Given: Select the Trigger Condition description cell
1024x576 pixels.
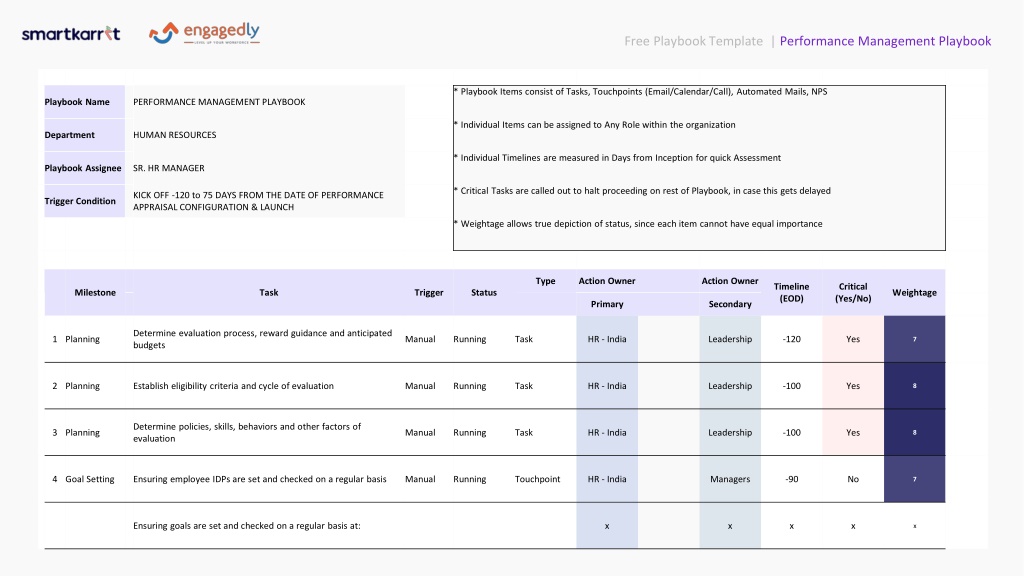Looking at the screenshot, I should click(x=264, y=201).
